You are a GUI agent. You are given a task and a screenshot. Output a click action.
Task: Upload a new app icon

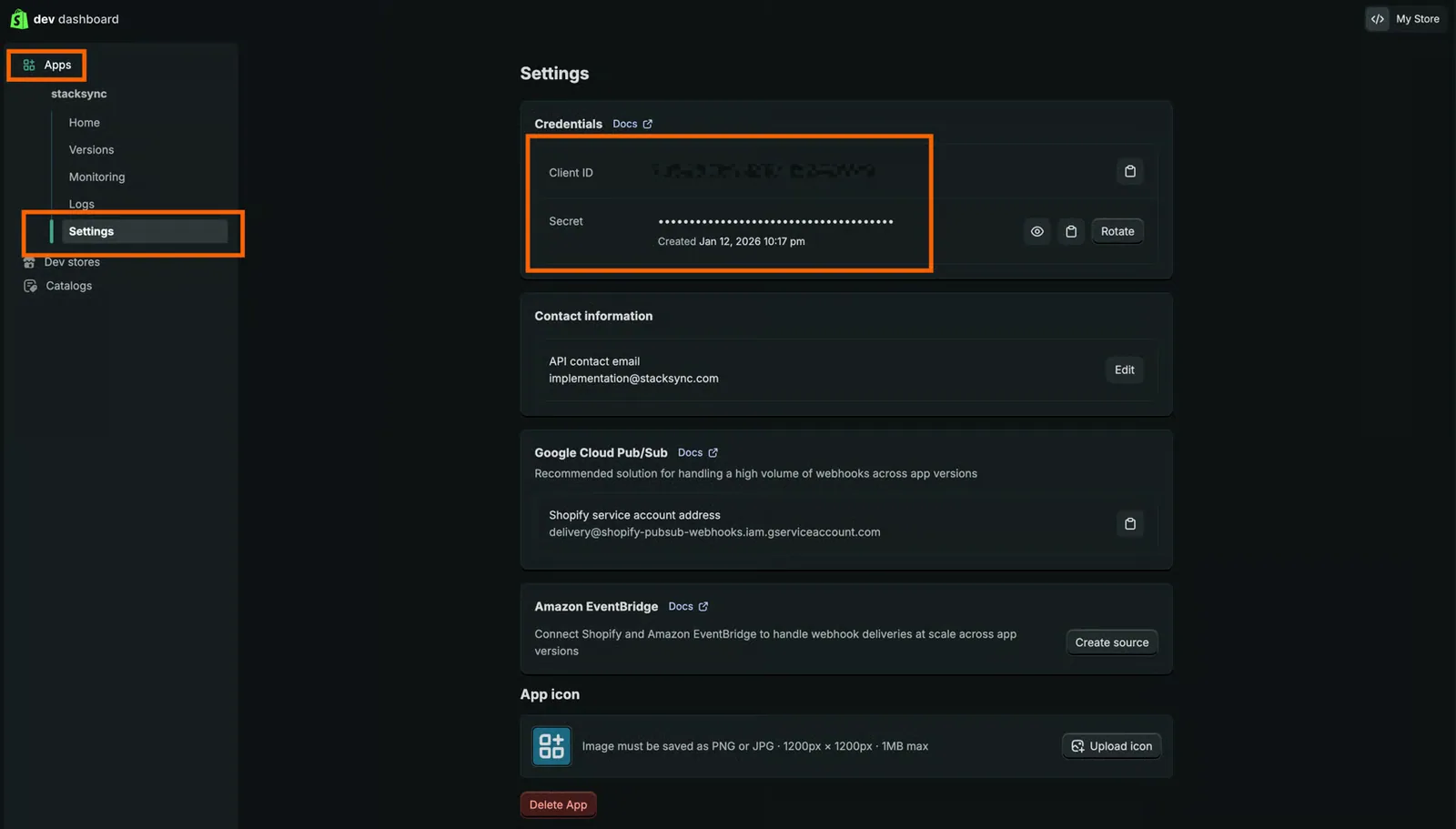(1111, 746)
